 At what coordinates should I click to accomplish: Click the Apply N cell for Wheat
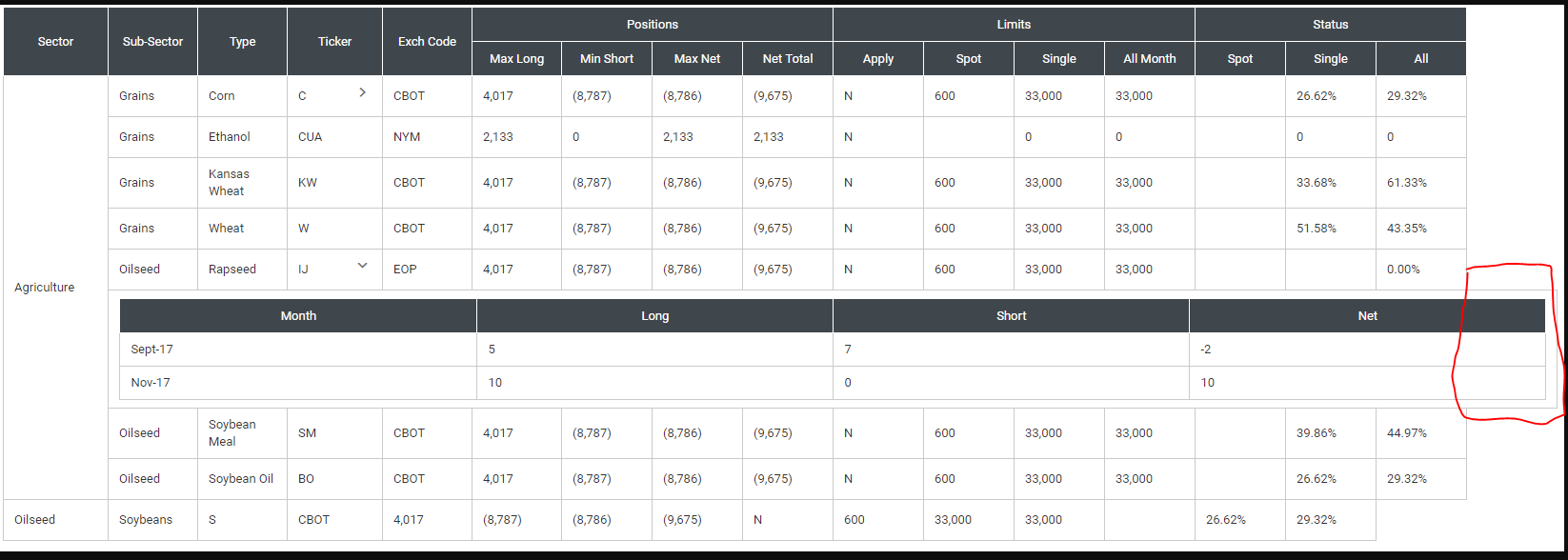(x=848, y=228)
